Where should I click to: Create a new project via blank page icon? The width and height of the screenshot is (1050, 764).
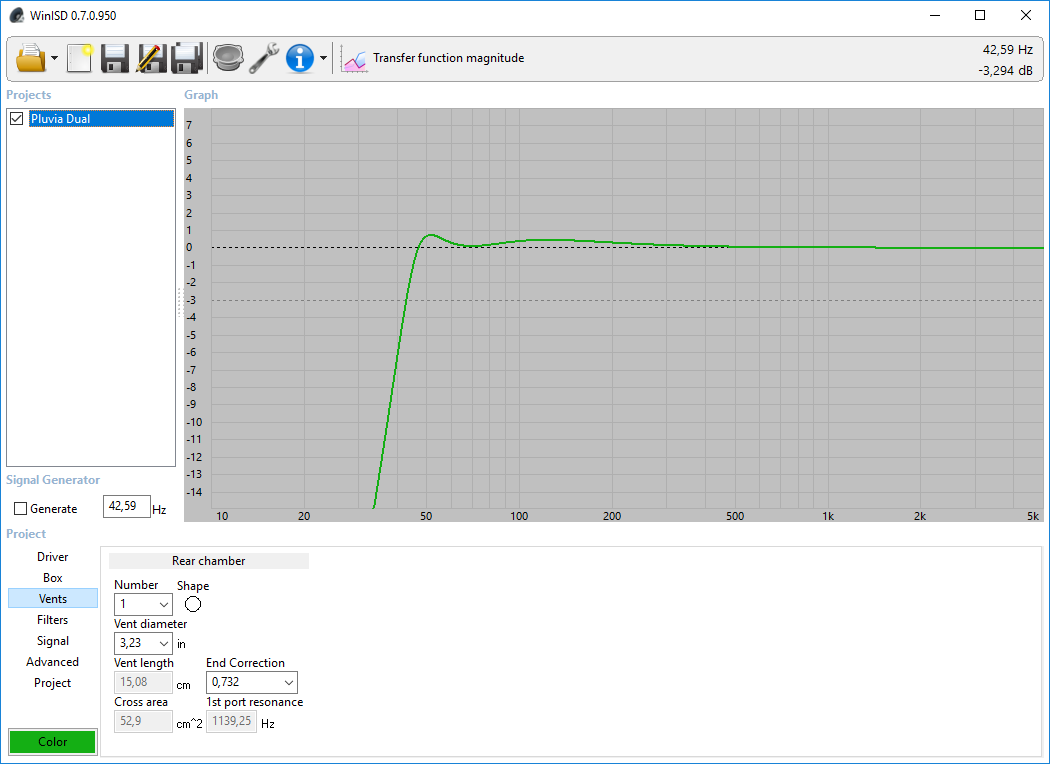point(80,58)
